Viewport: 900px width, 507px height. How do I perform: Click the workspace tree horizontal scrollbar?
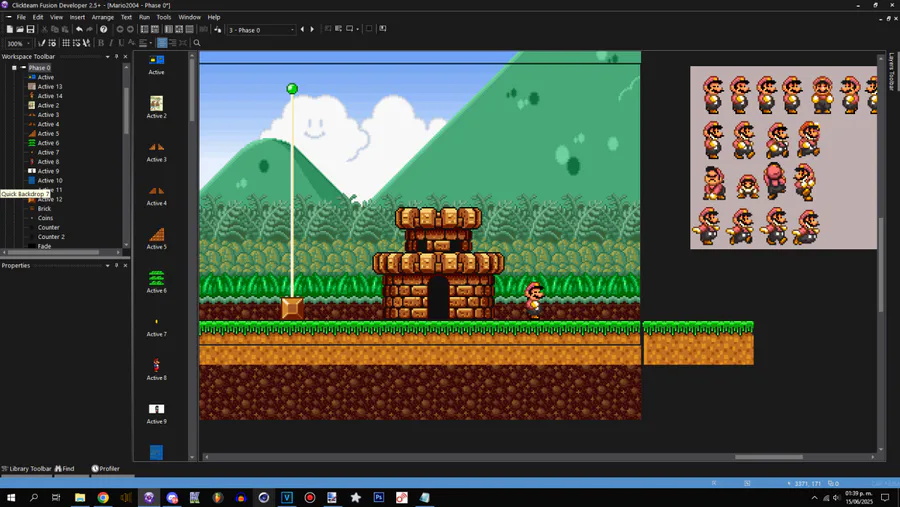[53, 252]
